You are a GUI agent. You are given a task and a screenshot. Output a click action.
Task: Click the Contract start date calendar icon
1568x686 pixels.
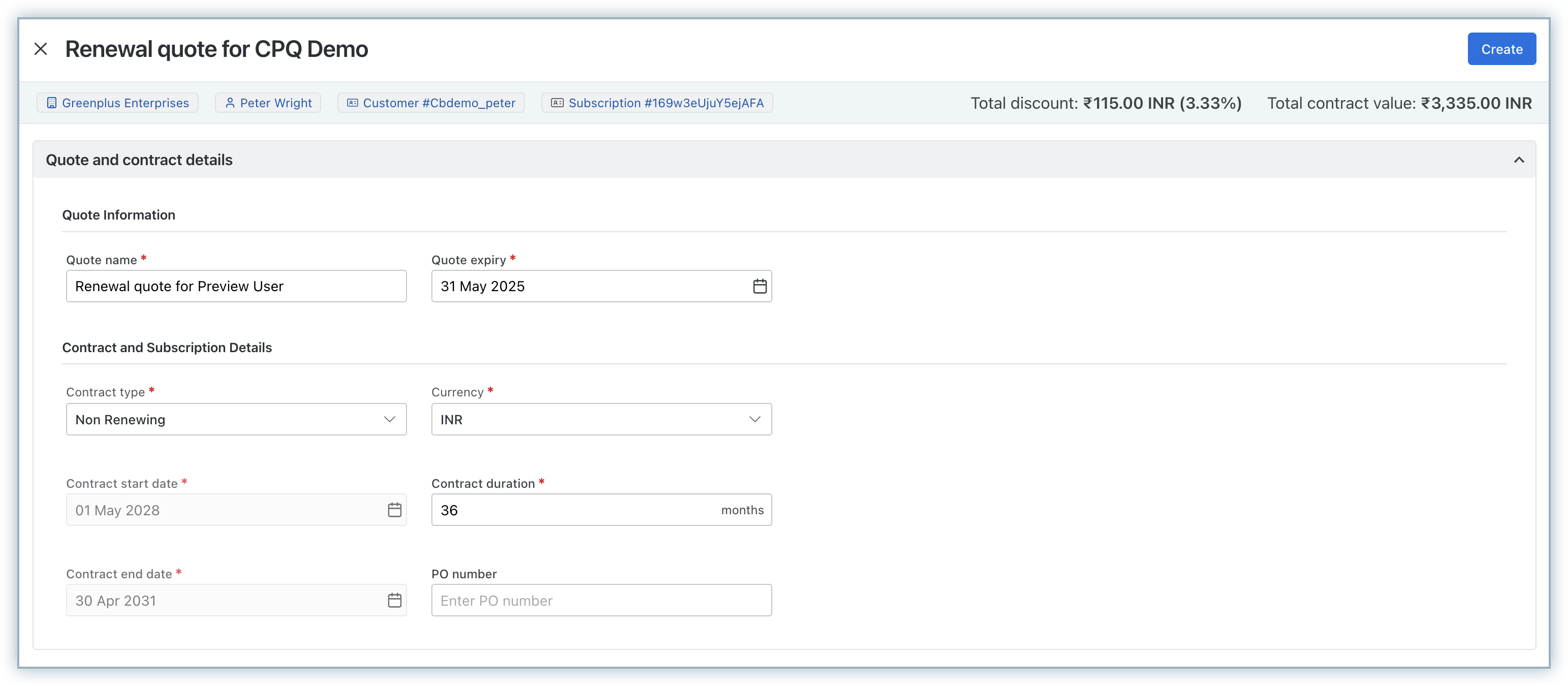394,510
